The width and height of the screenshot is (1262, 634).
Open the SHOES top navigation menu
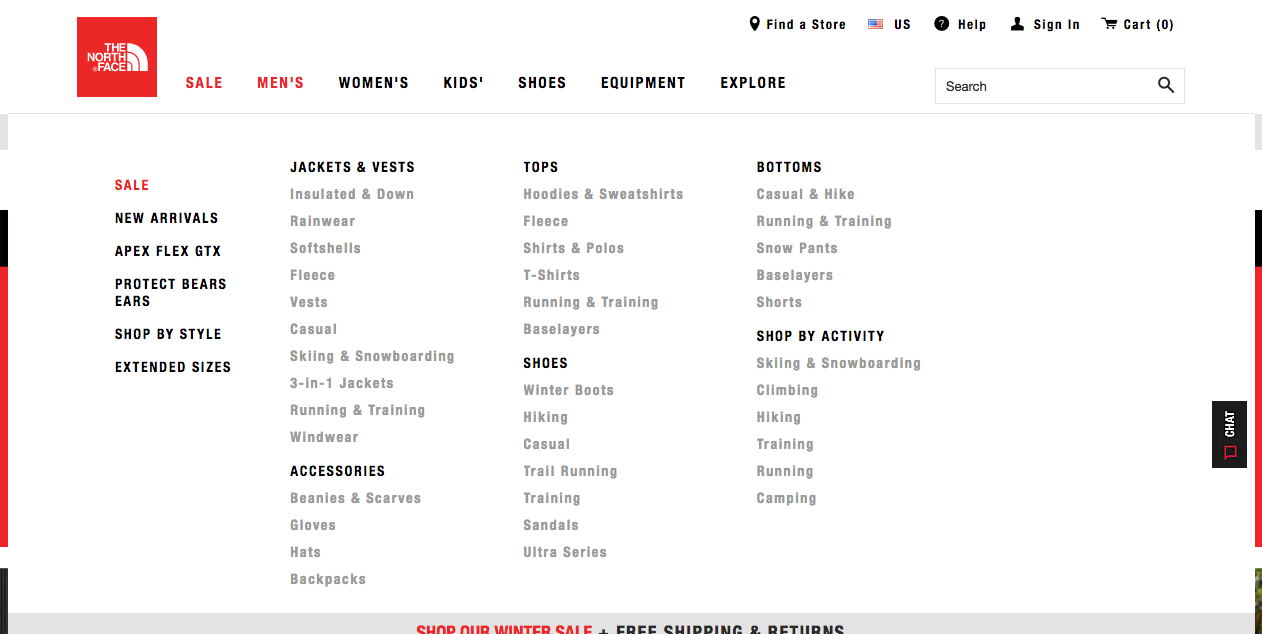pos(542,83)
